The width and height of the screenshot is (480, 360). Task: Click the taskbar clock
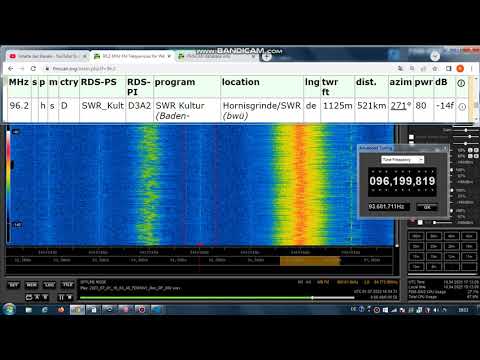(x=463, y=310)
